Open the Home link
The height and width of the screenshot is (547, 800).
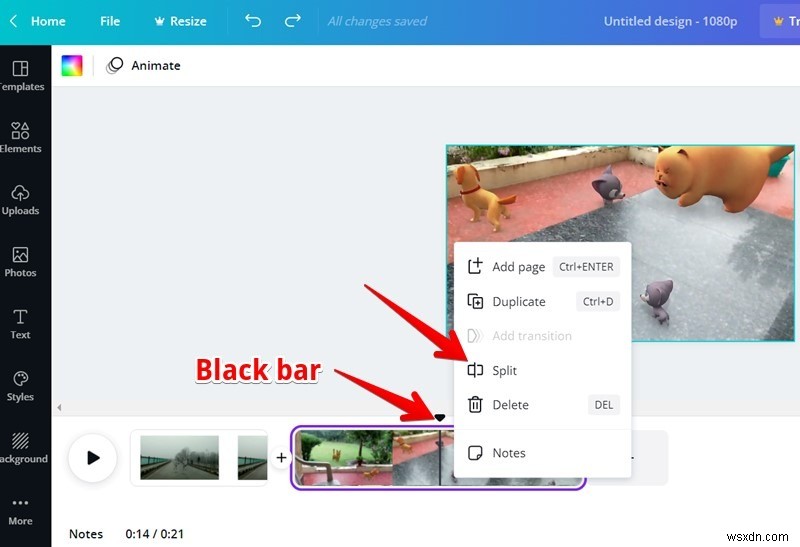click(48, 21)
